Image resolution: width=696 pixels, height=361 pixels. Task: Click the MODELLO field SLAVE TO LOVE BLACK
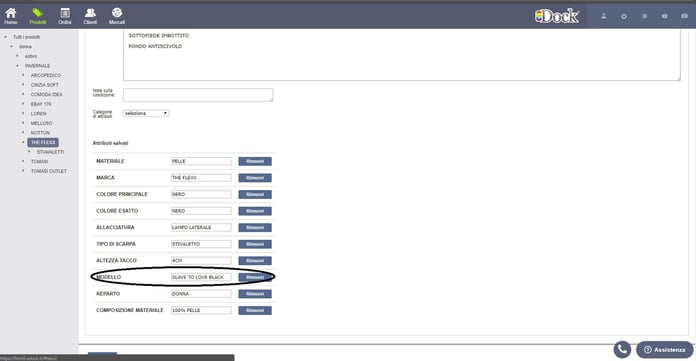(x=201, y=277)
